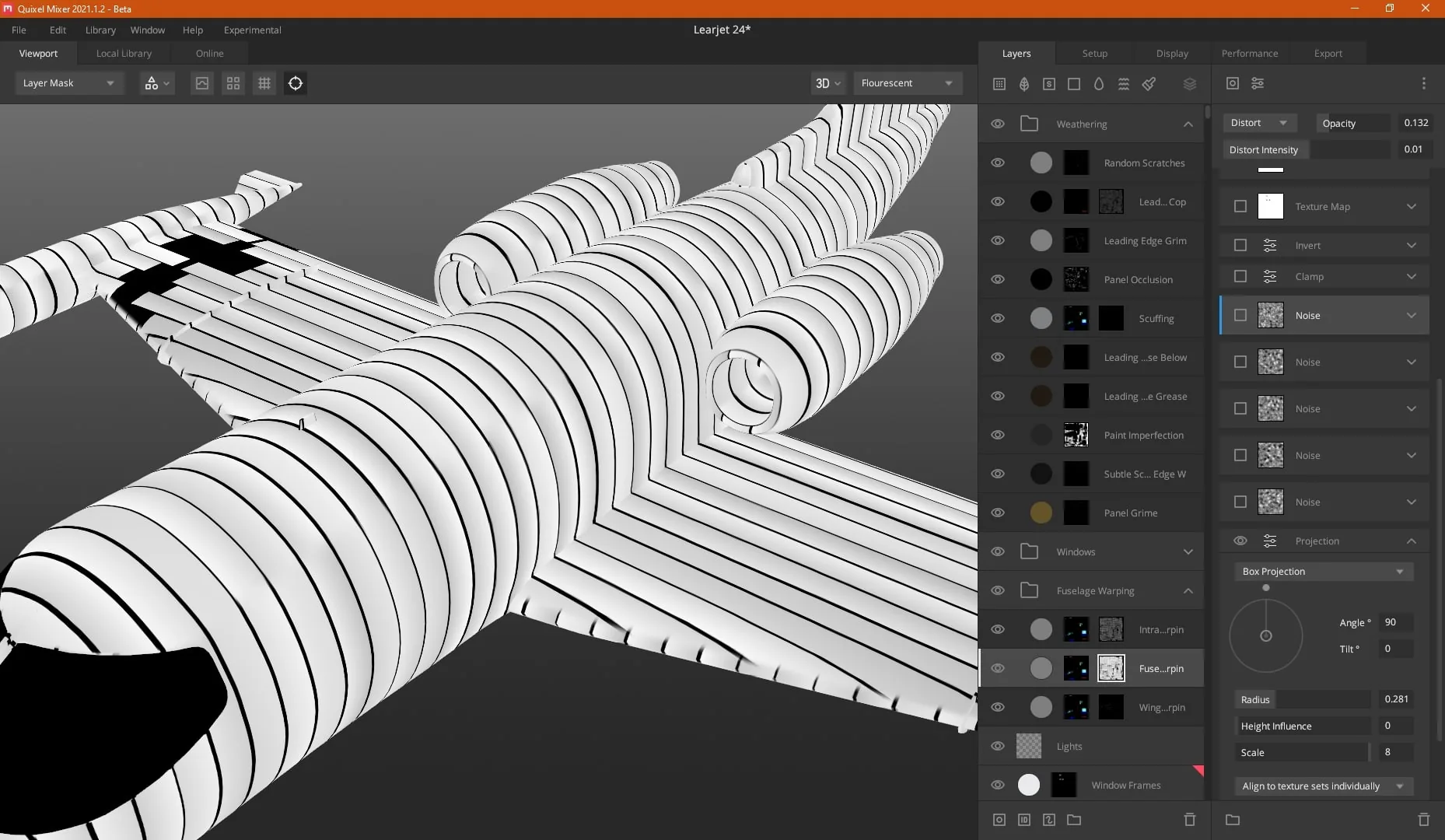Click the Angle value input field
Viewport: 1445px width, 840px height.
[x=1395, y=622]
